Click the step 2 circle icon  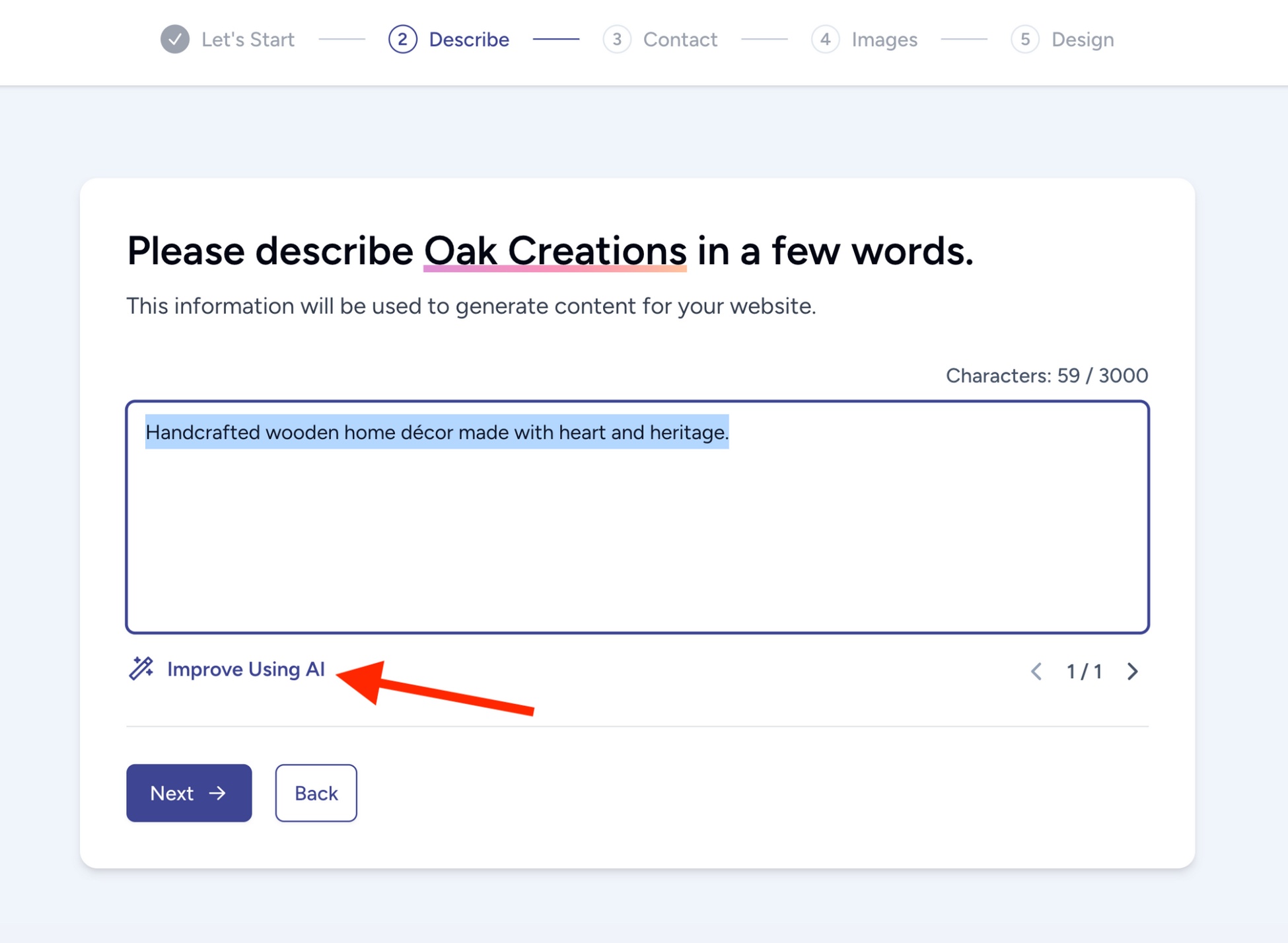coord(402,39)
